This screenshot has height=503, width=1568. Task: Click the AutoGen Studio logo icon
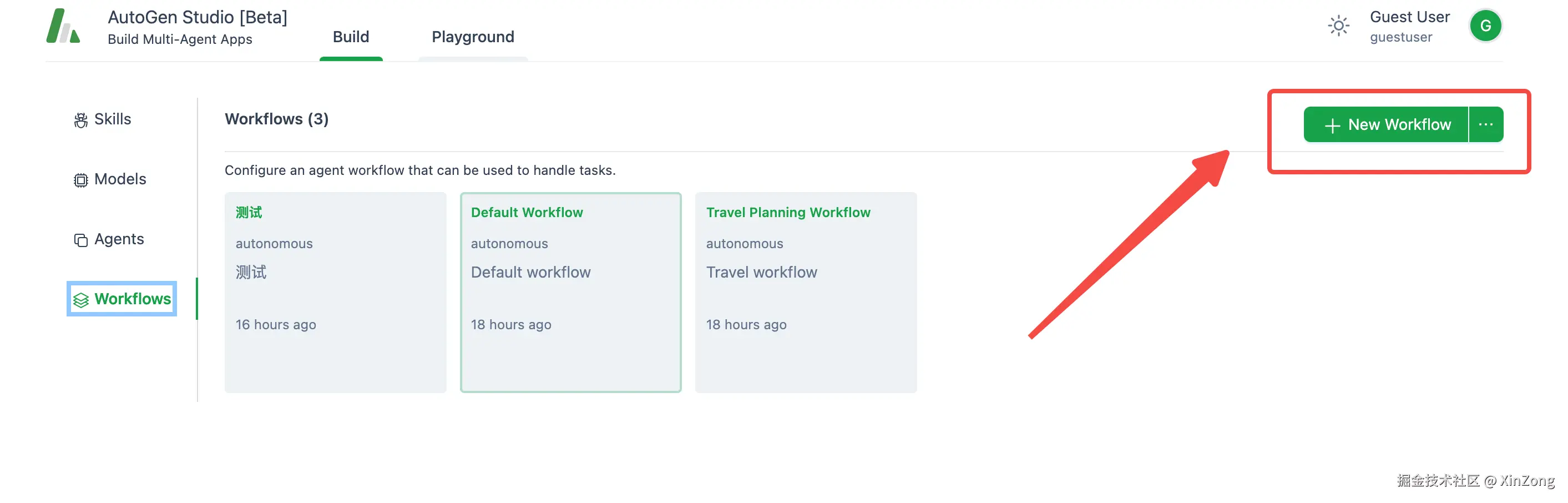(x=63, y=26)
